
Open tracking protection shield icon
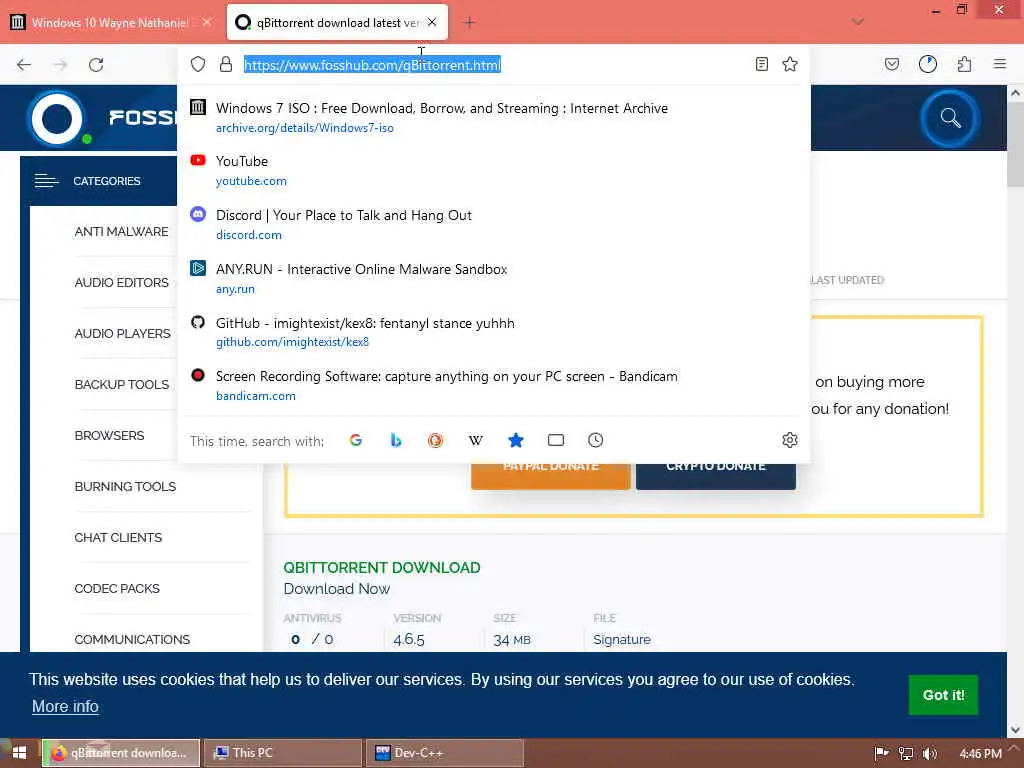point(198,64)
